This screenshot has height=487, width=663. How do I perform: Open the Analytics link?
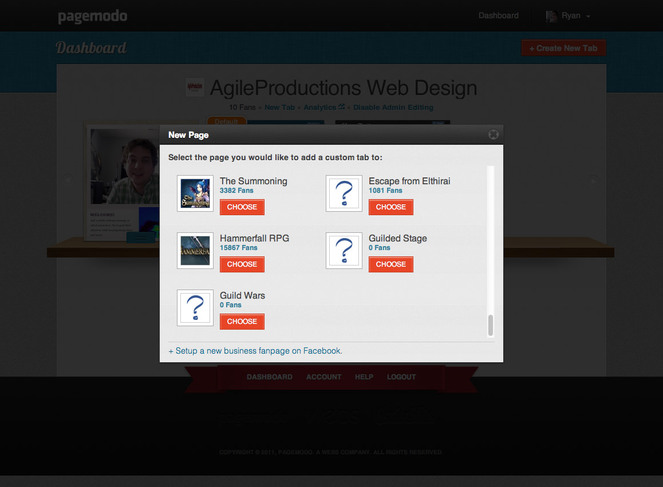[x=324, y=107]
